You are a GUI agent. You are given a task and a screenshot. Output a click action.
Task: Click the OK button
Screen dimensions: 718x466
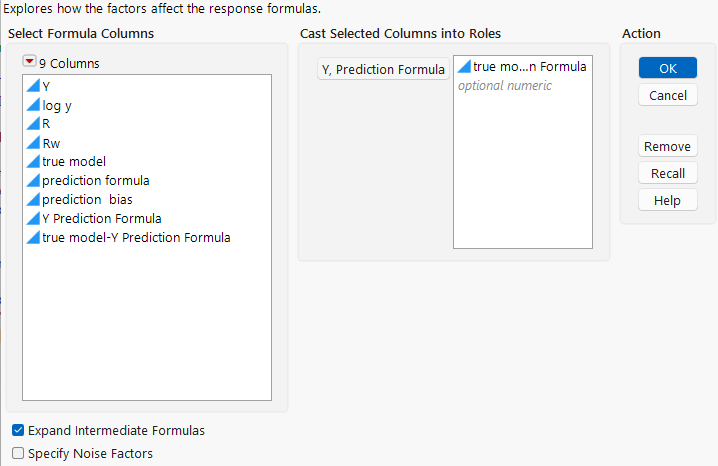pos(667,68)
